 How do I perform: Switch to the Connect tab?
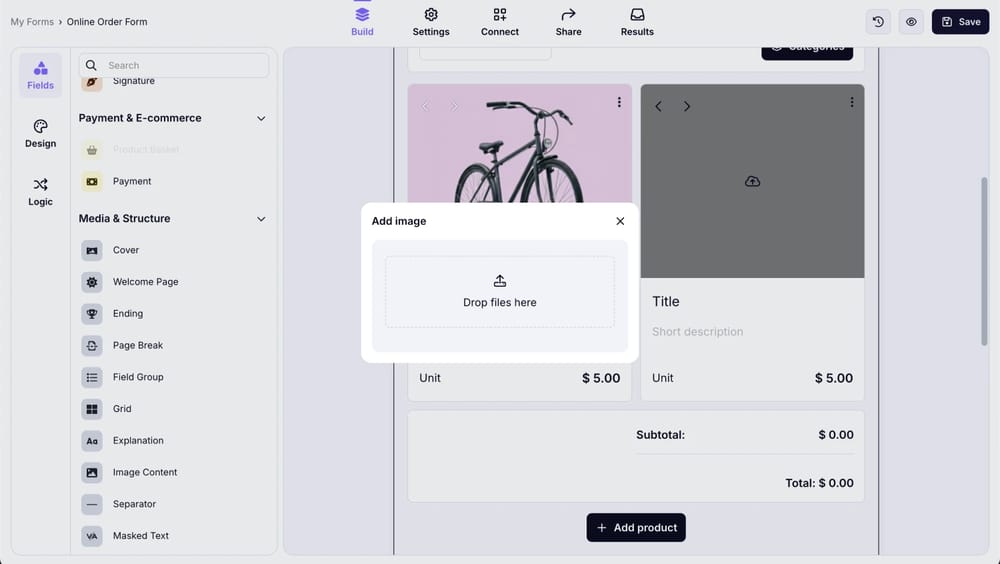500,22
